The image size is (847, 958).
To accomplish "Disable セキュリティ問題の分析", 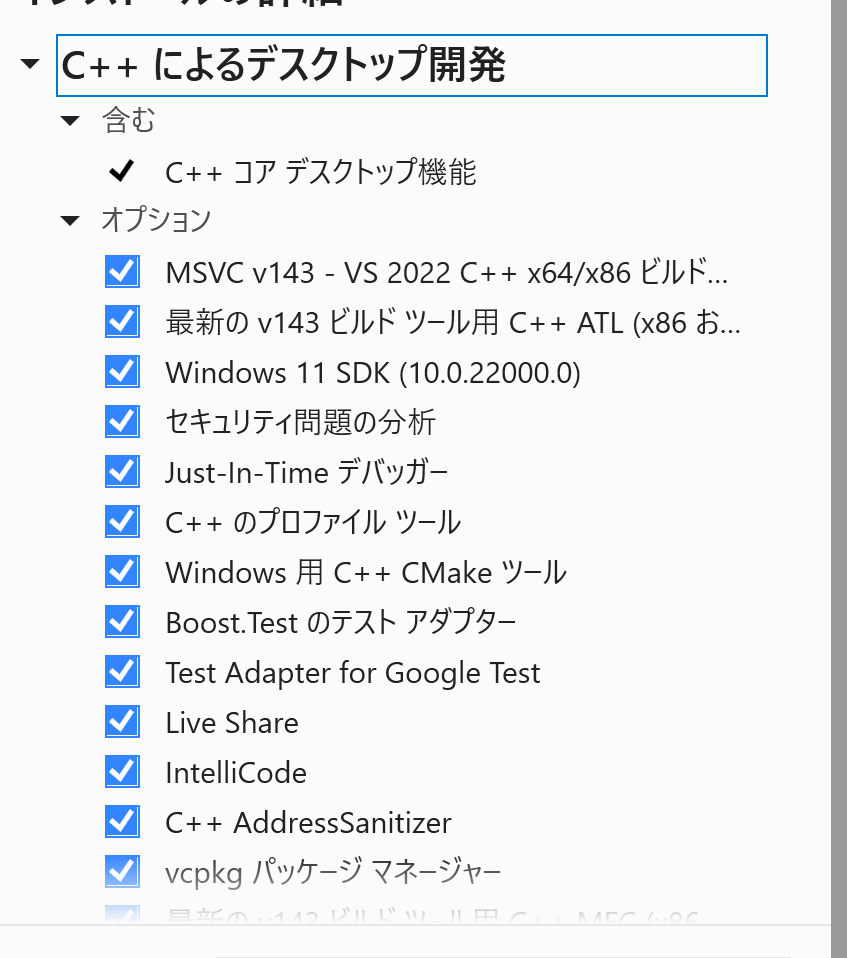I will (121, 421).
